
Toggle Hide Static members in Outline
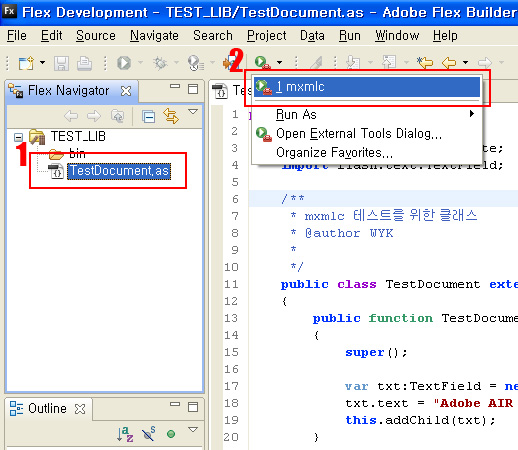pos(149,434)
